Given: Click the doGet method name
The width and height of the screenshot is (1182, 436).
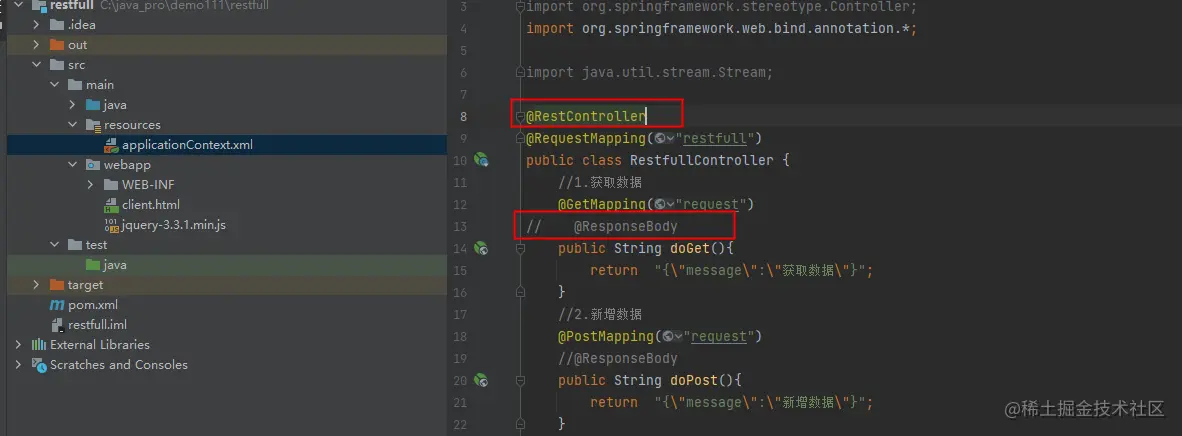Looking at the screenshot, I should click(689, 247).
